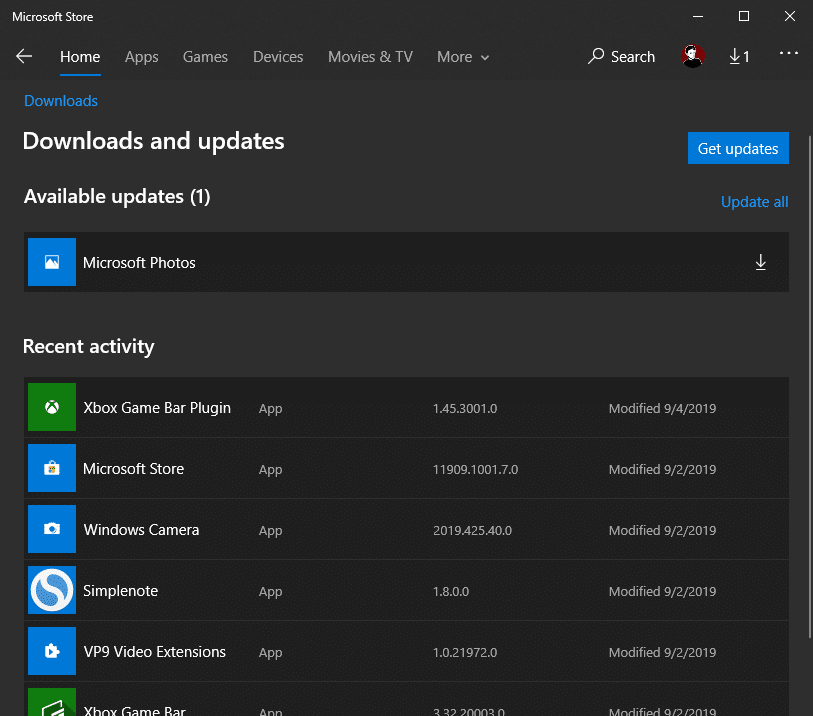Click version 1.0.21972.0 text

[x=465, y=652]
